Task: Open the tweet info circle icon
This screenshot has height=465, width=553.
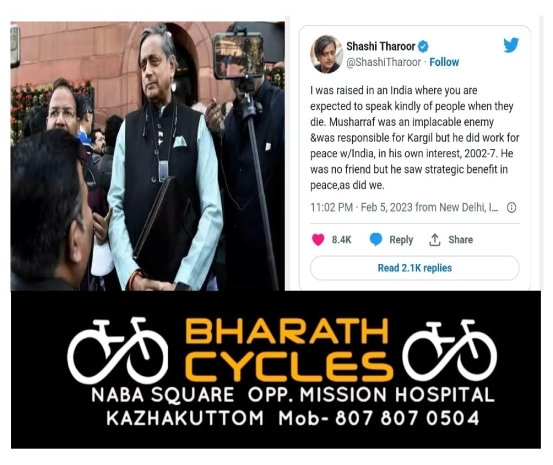Action: [x=511, y=207]
